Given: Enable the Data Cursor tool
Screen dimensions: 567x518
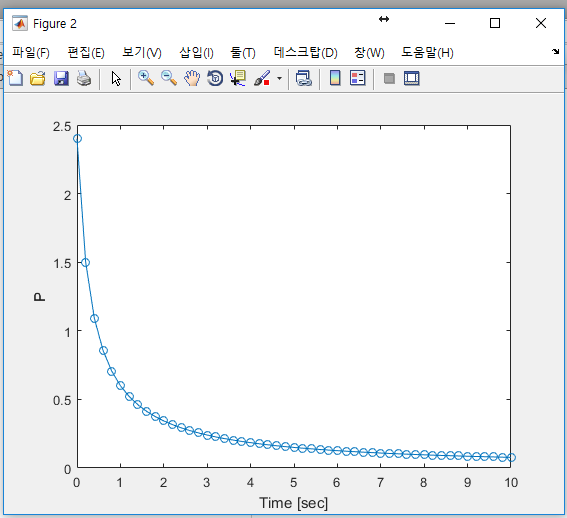Looking at the screenshot, I should 238,78.
